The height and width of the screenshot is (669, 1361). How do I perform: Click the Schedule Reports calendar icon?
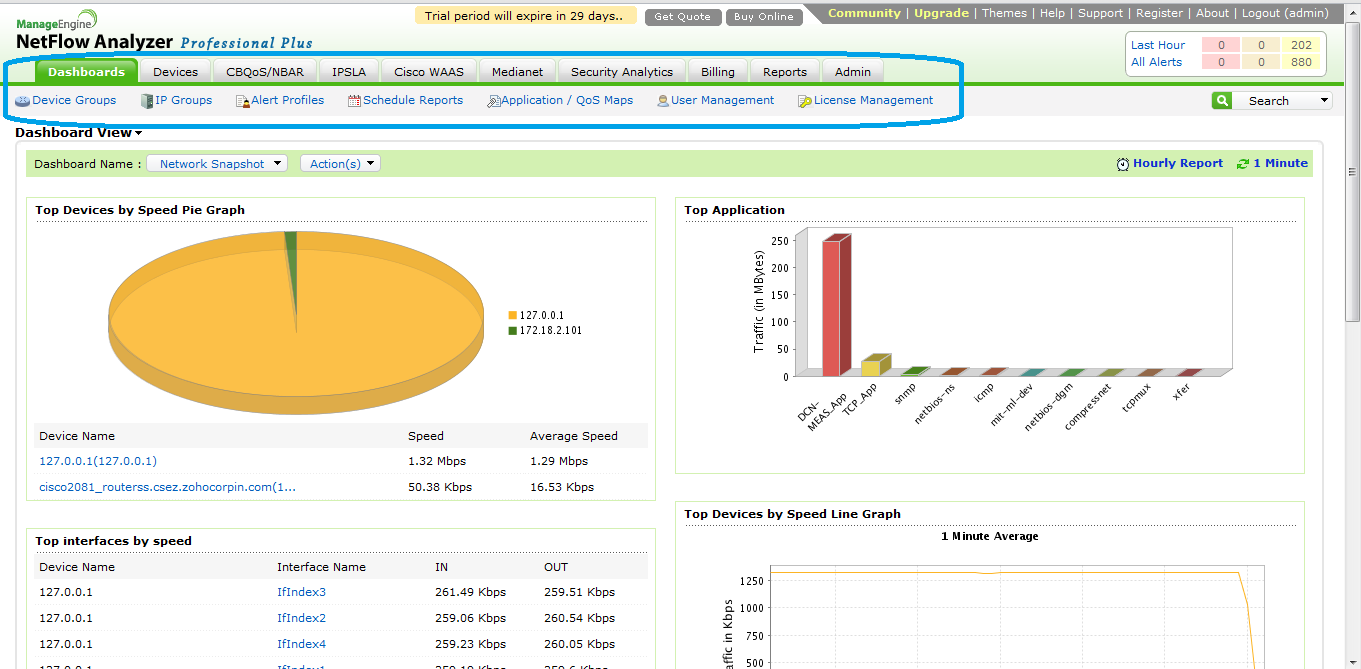pyautogui.click(x=354, y=101)
